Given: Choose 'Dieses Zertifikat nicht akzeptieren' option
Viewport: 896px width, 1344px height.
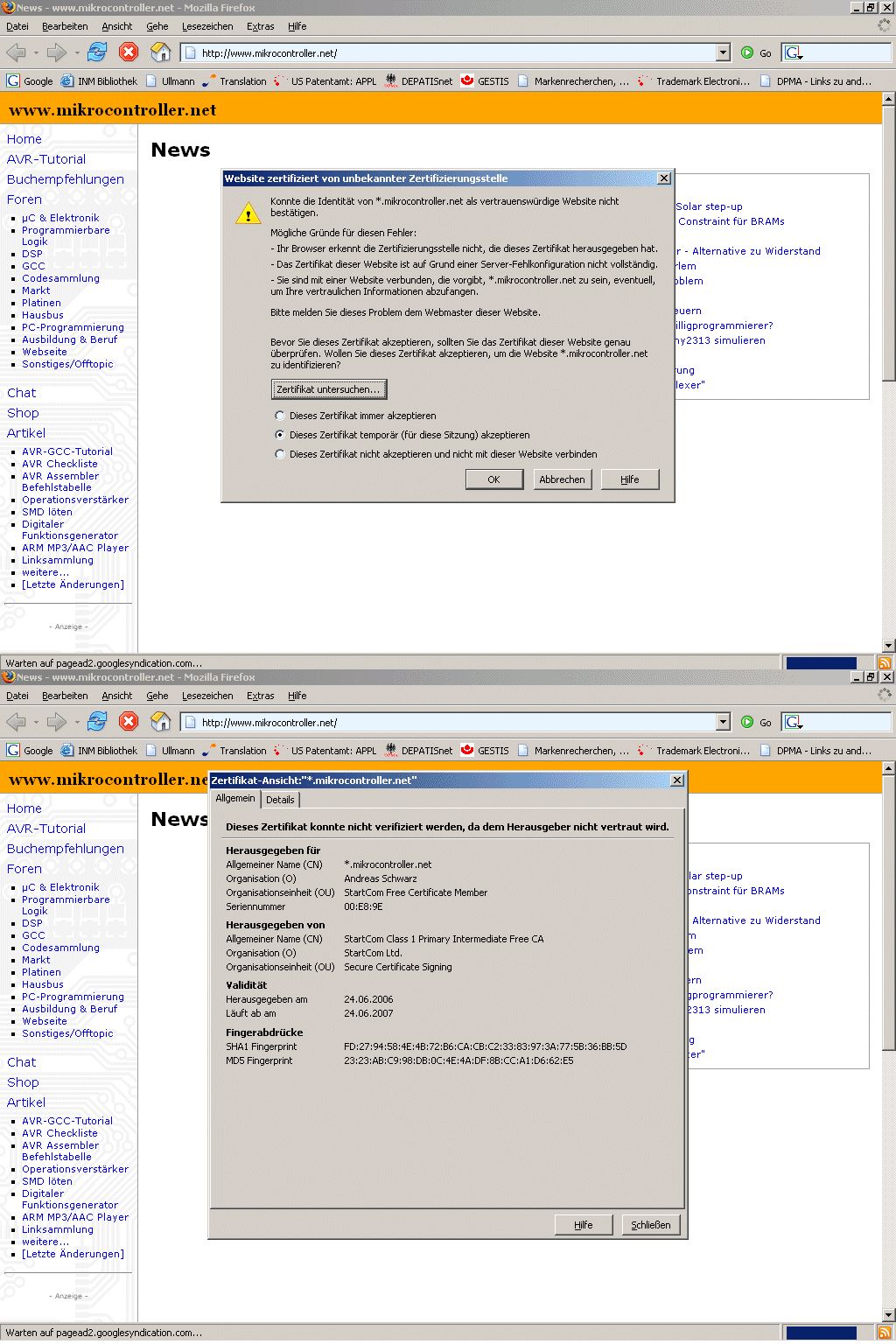Looking at the screenshot, I should 280,454.
